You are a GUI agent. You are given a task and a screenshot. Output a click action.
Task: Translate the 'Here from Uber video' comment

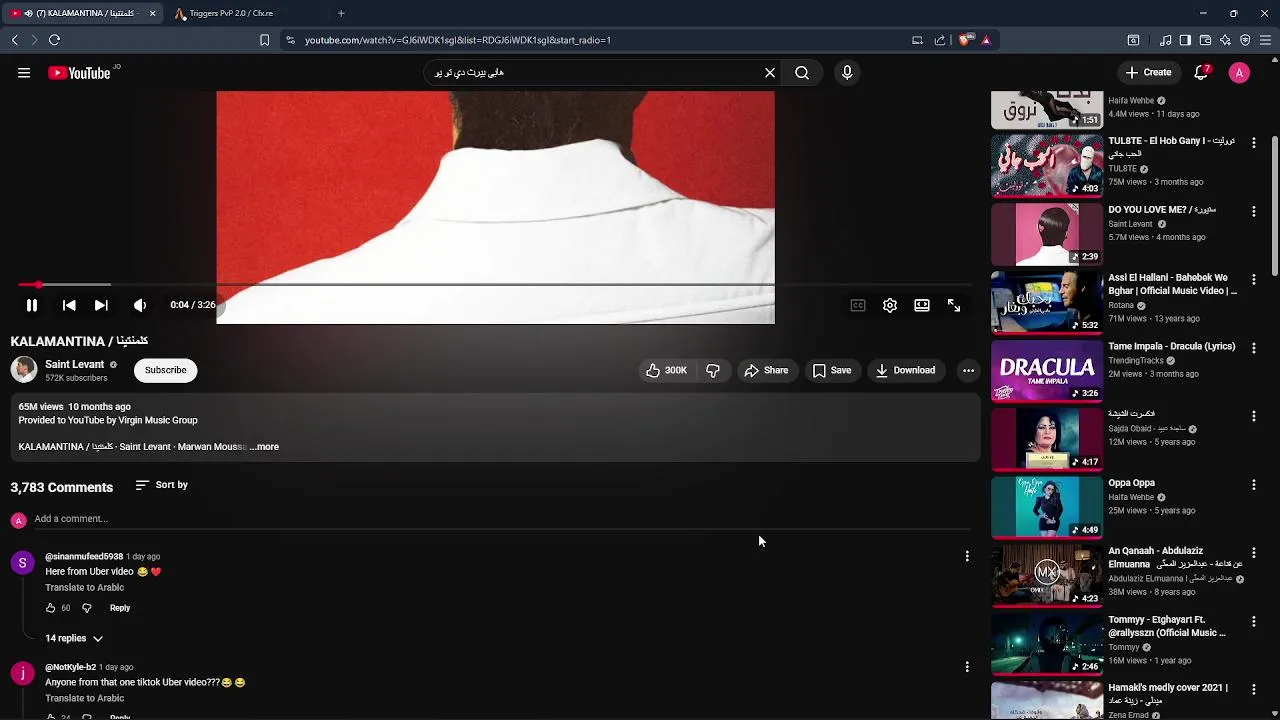coord(85,588)
